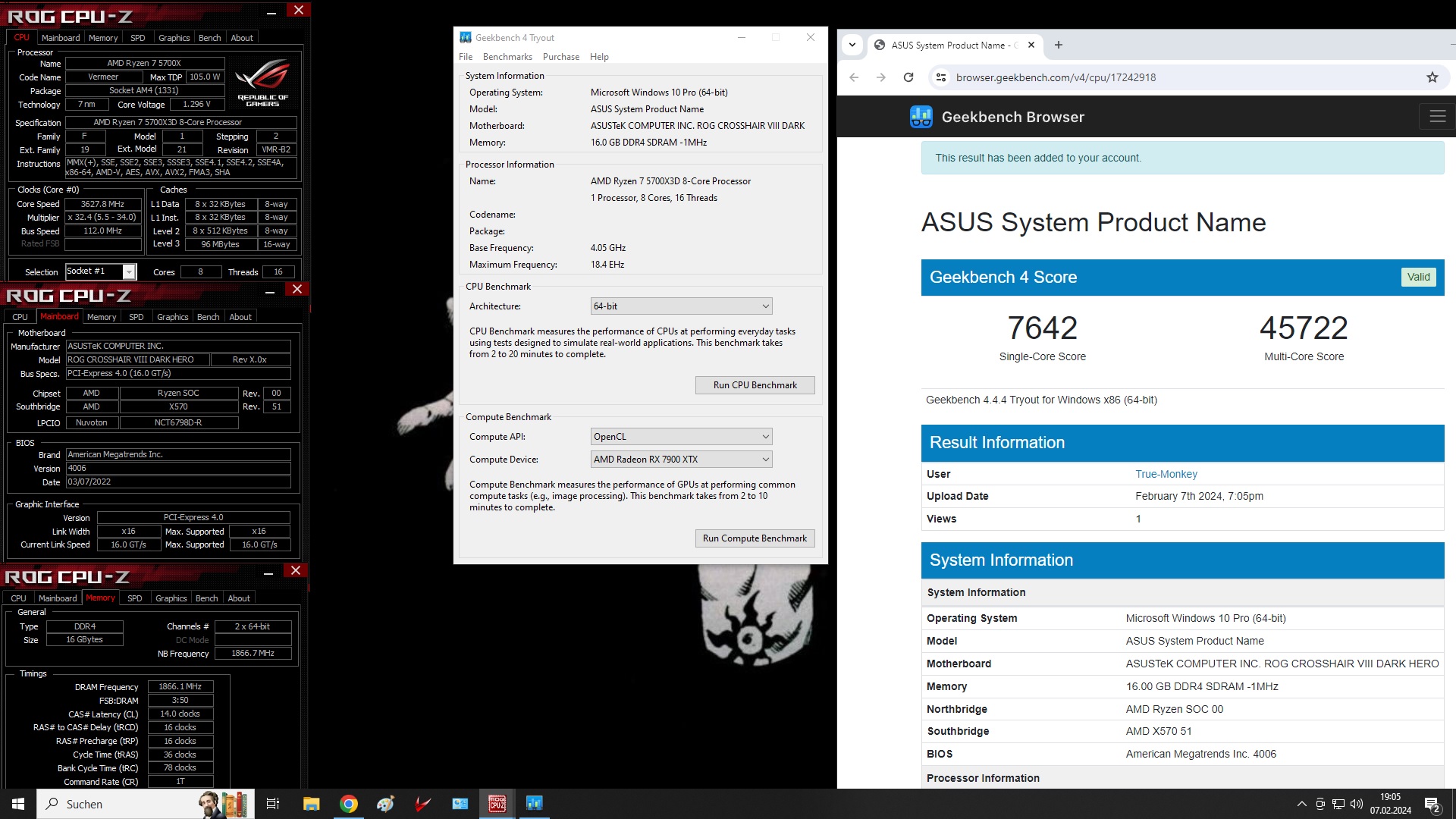Image resolution: width=1456 pixels, height=819 pixels.
Task: Open Geekbench Benchmarks menu
Action: pos(507,57)
